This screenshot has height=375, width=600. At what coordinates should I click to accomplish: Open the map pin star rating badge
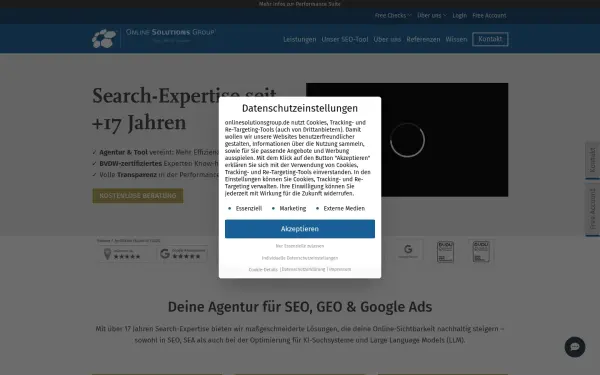point(123,254)
